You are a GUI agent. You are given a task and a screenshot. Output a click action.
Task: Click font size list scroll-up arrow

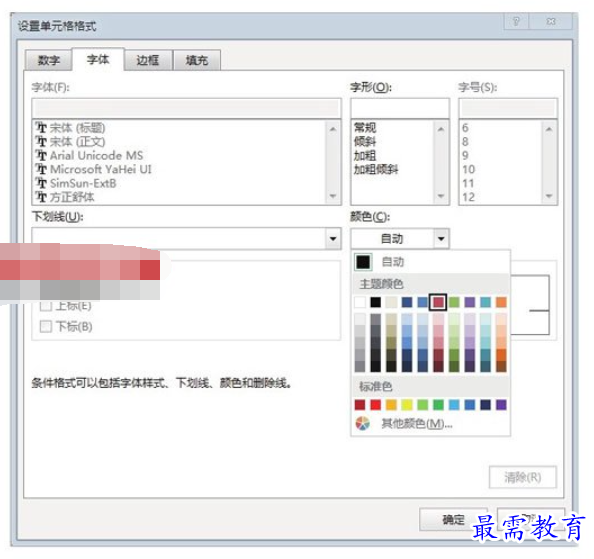coord(549,129)
